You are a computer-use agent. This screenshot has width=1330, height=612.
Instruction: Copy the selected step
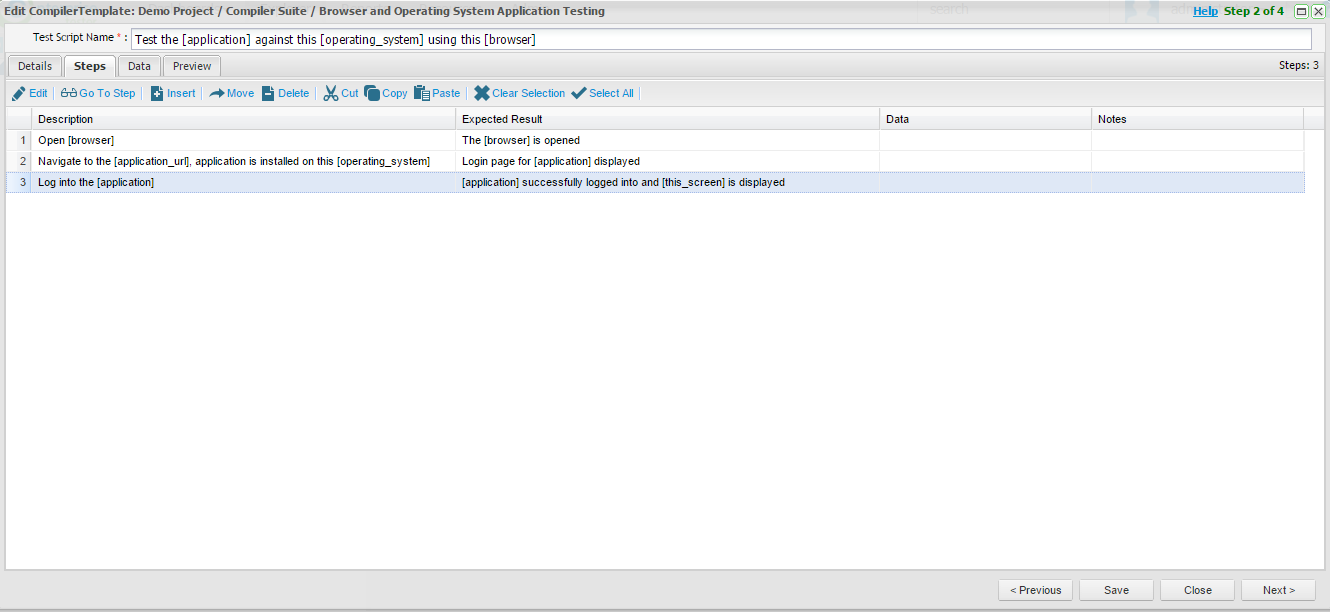point(372,93)
